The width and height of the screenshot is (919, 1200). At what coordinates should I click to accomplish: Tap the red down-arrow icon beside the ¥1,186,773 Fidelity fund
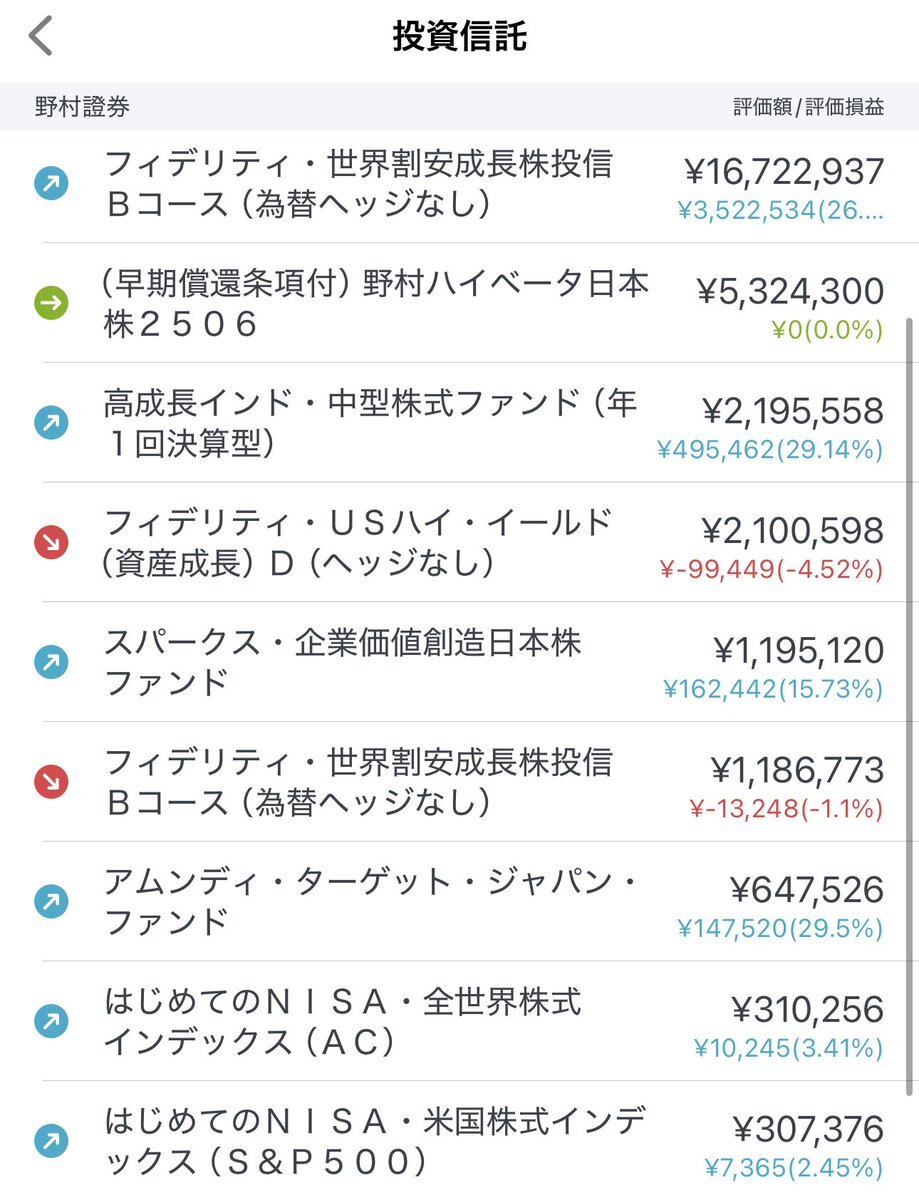click(x=51, y=782)
